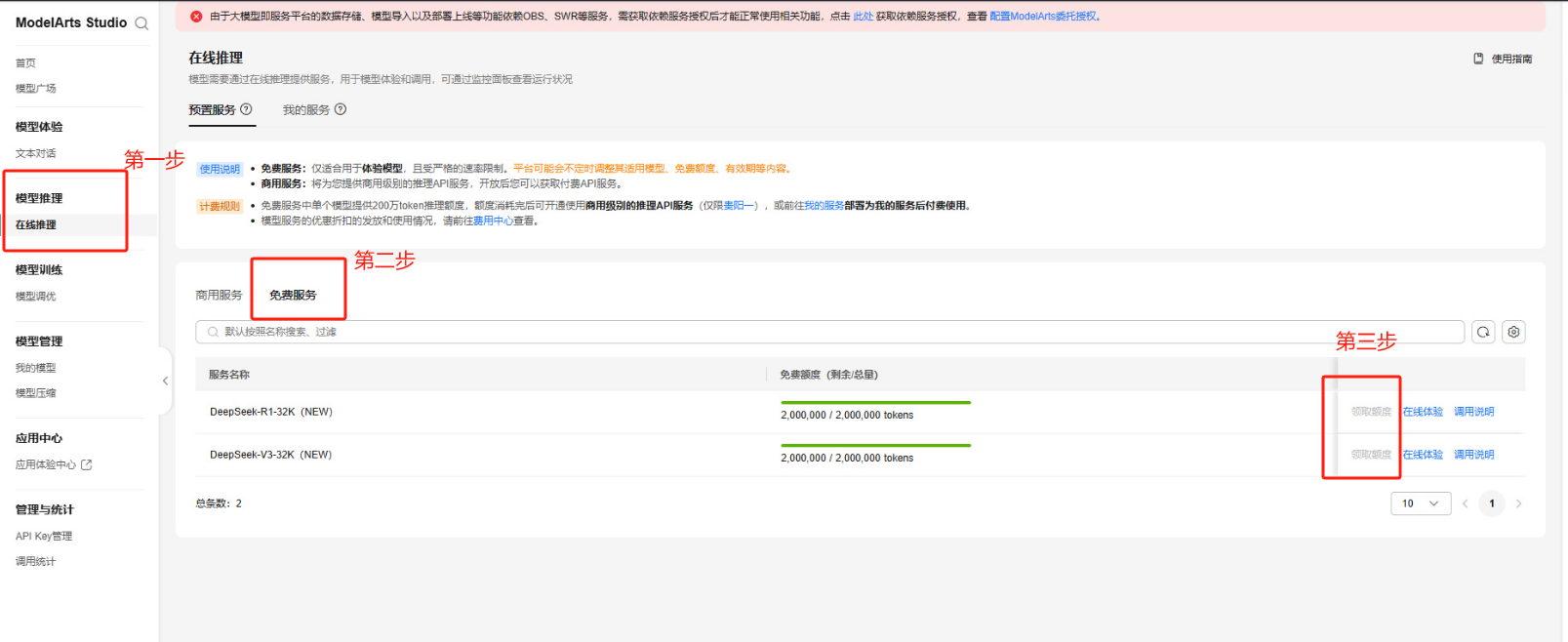Click the 模型管理 section header
This screenshot has height=642, width=1568.
(x=39, y=341)
